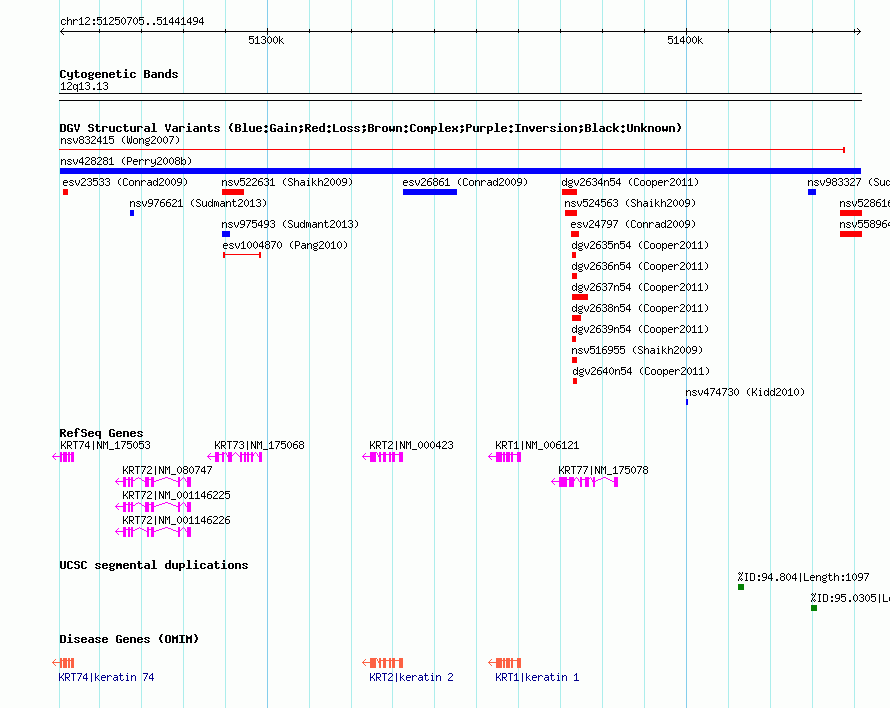Click 51300k ruler position

pos(266,40)
